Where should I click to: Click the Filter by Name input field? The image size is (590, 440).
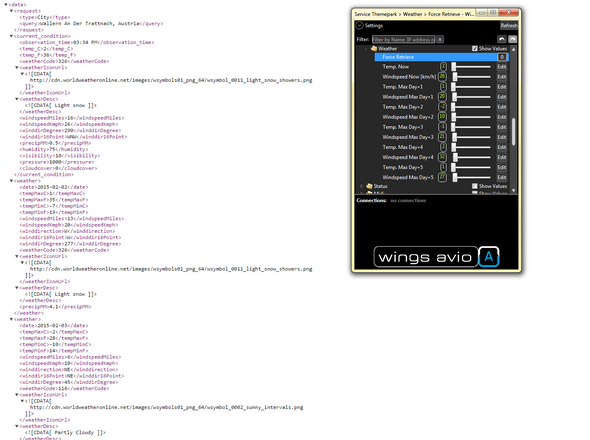(x=403, y=40)
